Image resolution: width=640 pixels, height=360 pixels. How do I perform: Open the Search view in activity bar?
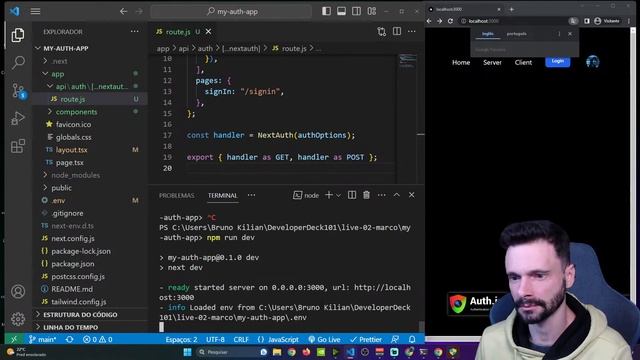(x=18, y=62)
